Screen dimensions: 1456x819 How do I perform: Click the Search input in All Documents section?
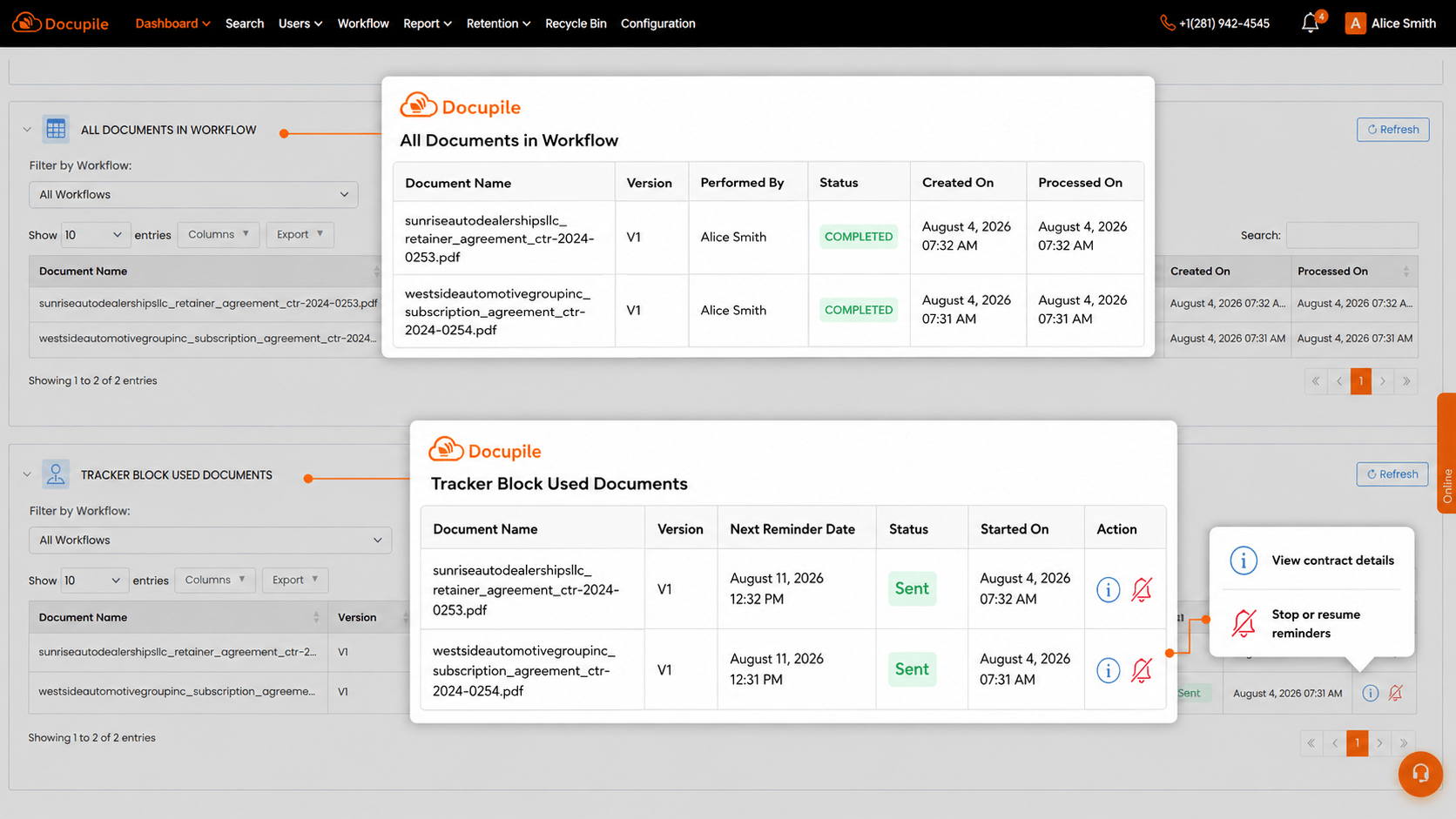tap(1352, 235)
